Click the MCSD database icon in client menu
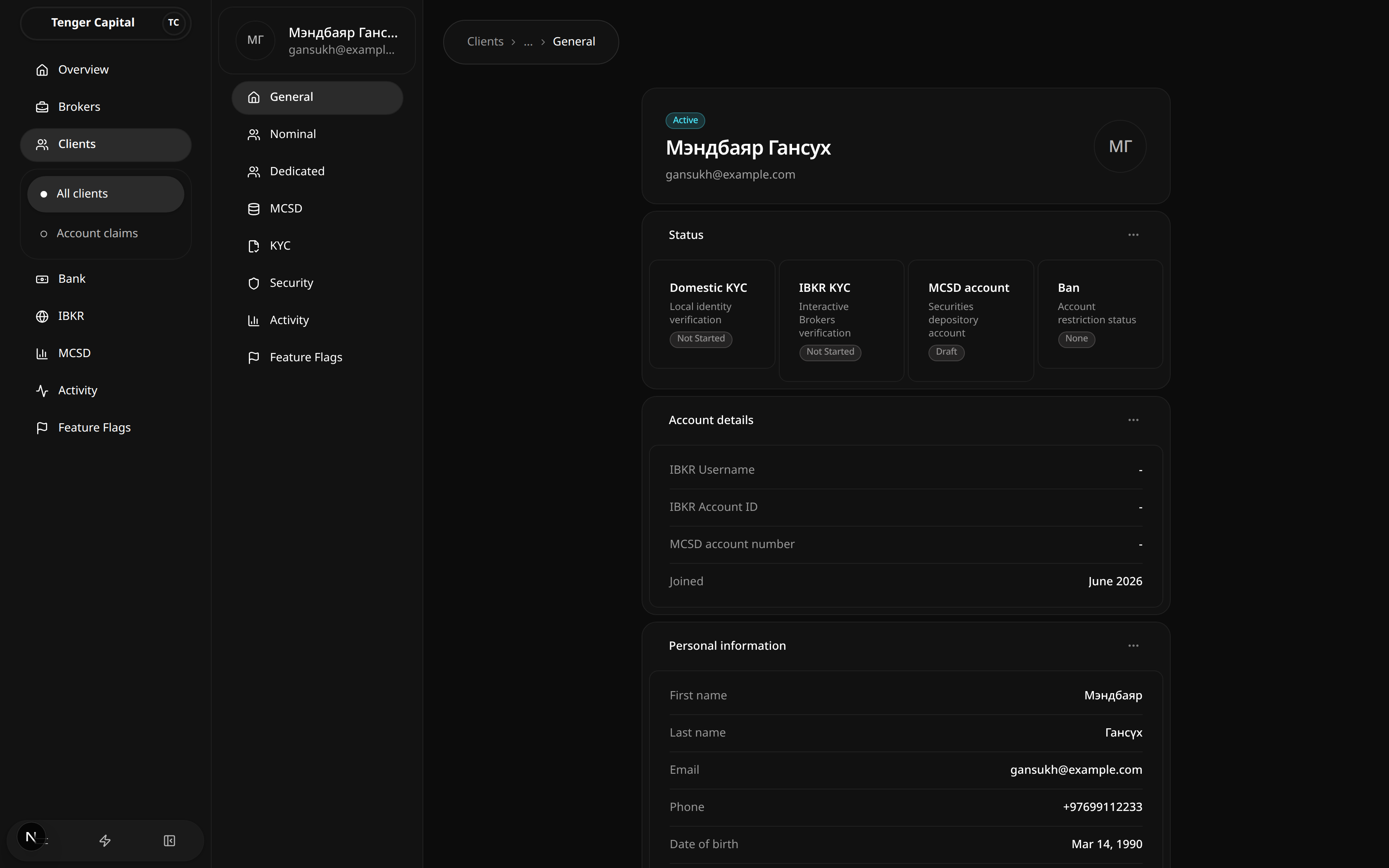 254,209
